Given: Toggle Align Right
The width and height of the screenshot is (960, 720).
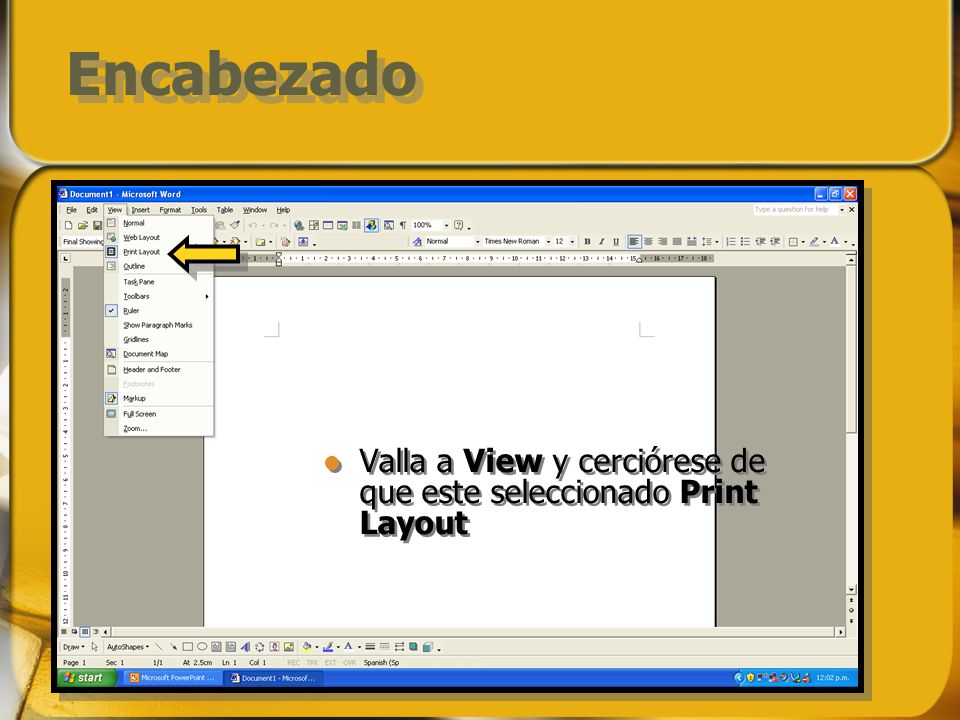Looking at the screenshot, I should point(662,242).
